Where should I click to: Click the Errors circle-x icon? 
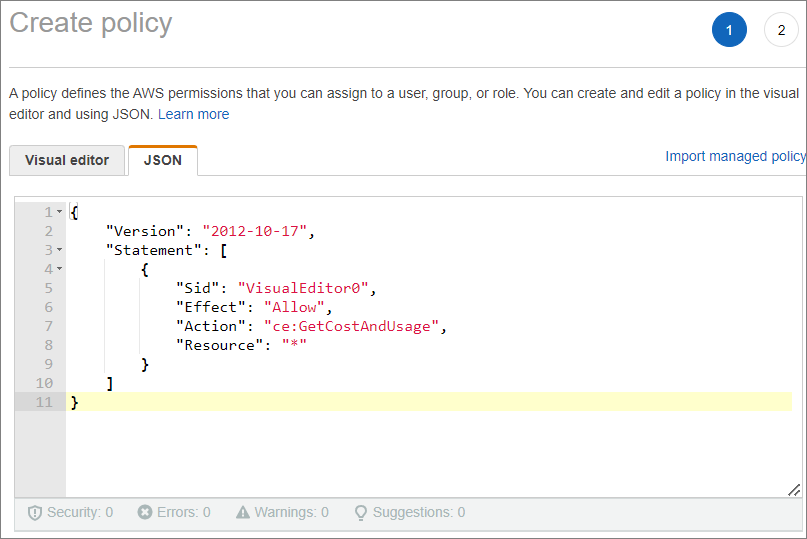145,512
